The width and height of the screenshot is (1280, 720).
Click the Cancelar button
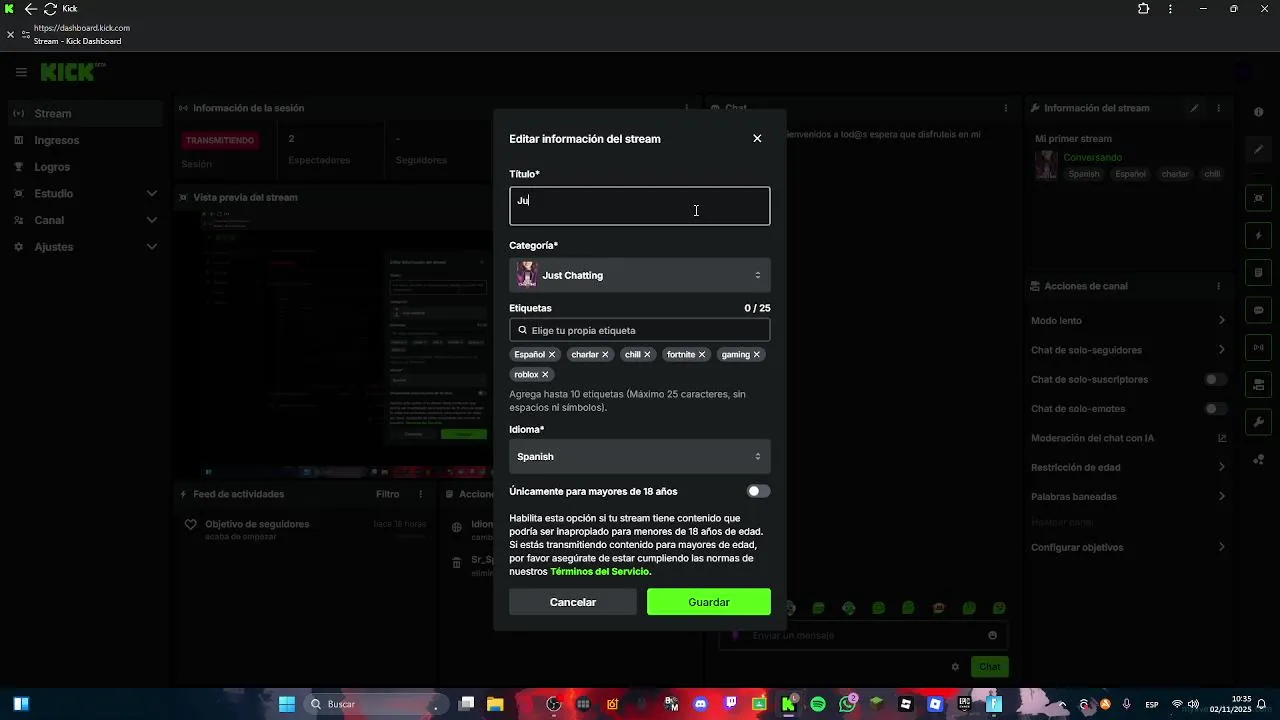tap(573, 602)
